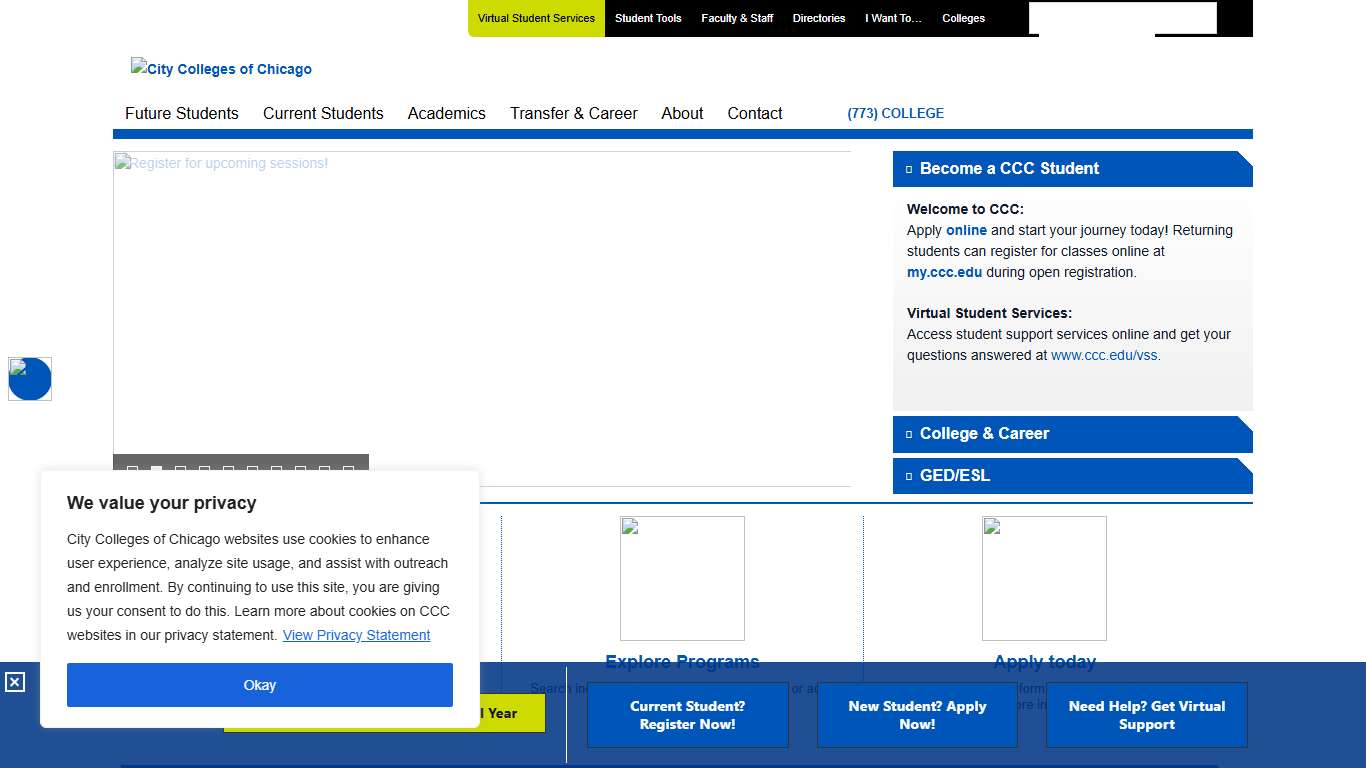This screenshot has width=1366, height=768.
Task: Open the Student Tools menu
Action: click(x=648, y=18)
